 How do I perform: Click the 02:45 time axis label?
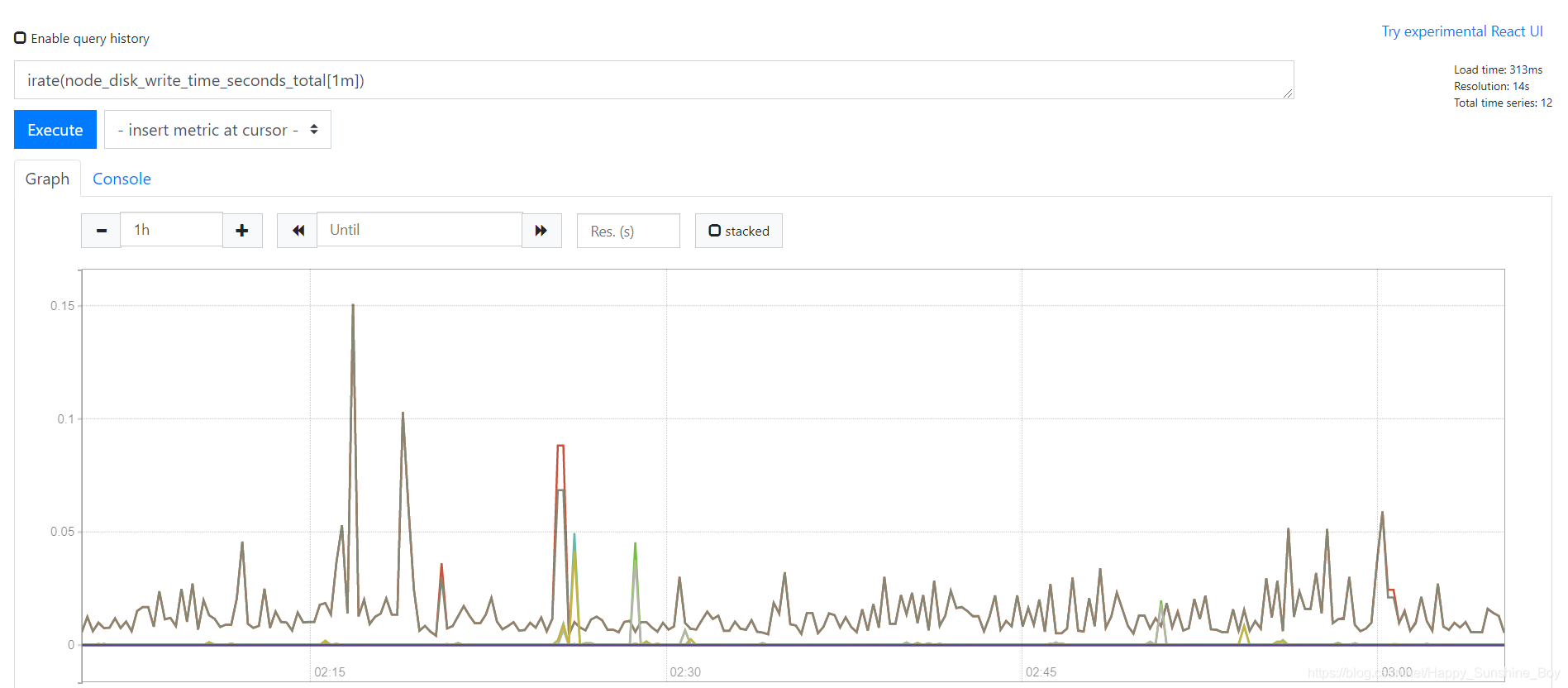1041,672
